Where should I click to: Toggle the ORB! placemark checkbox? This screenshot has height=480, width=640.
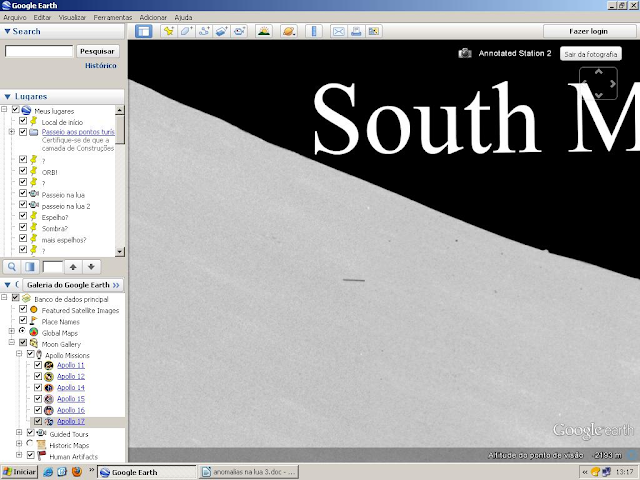pos(23,171)
